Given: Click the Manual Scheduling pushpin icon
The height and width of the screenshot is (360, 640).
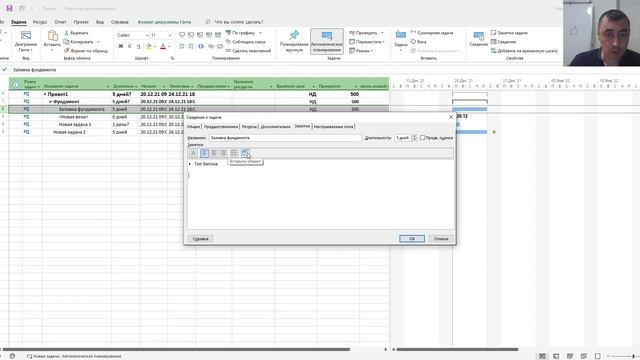Looking at the screenshot, I should (x=294, y=36).
